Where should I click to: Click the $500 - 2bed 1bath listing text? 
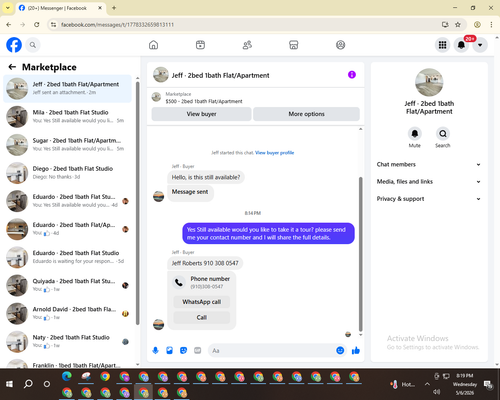(x=204, y=101)
